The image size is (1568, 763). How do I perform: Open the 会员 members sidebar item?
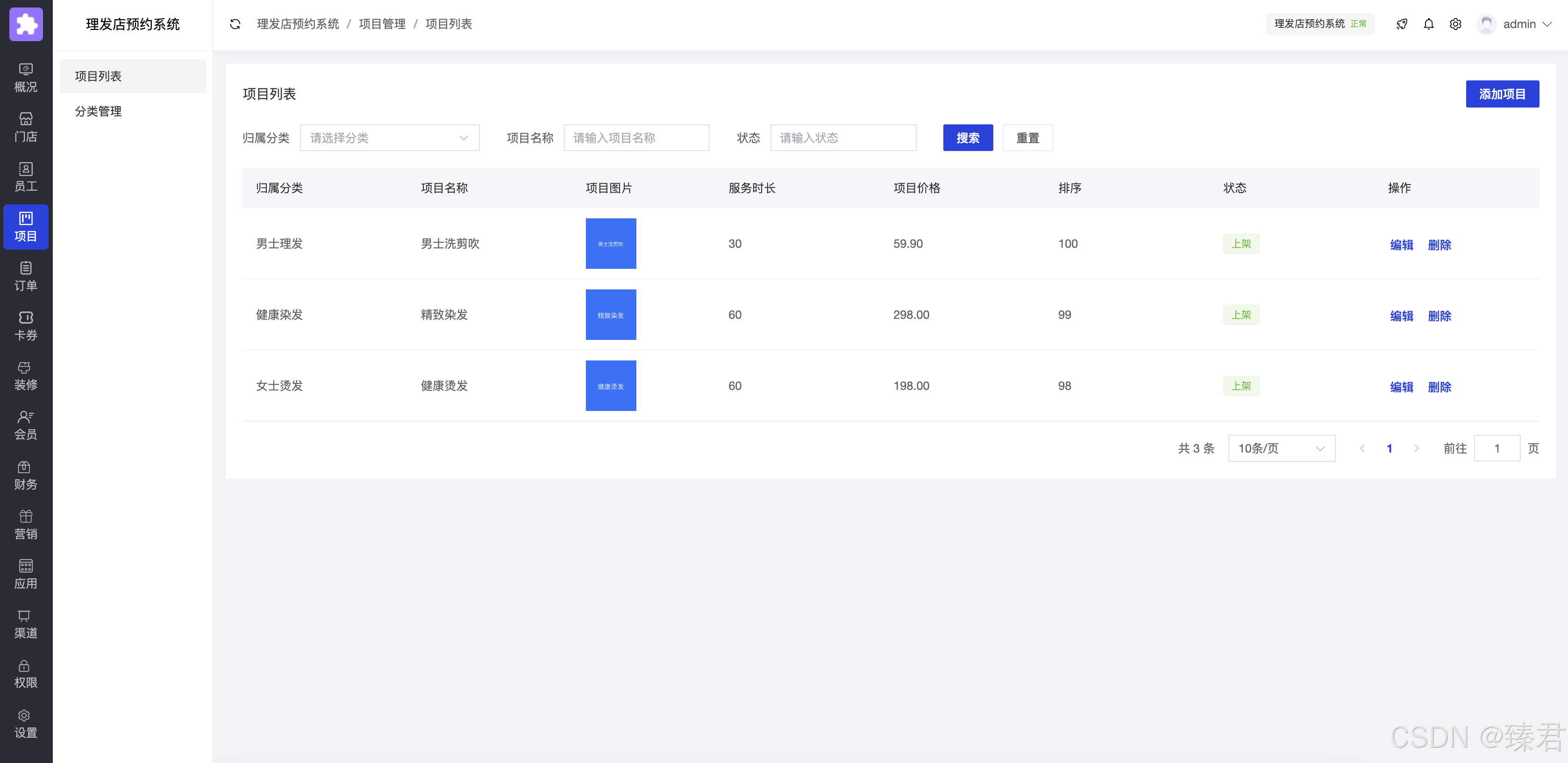26,425
